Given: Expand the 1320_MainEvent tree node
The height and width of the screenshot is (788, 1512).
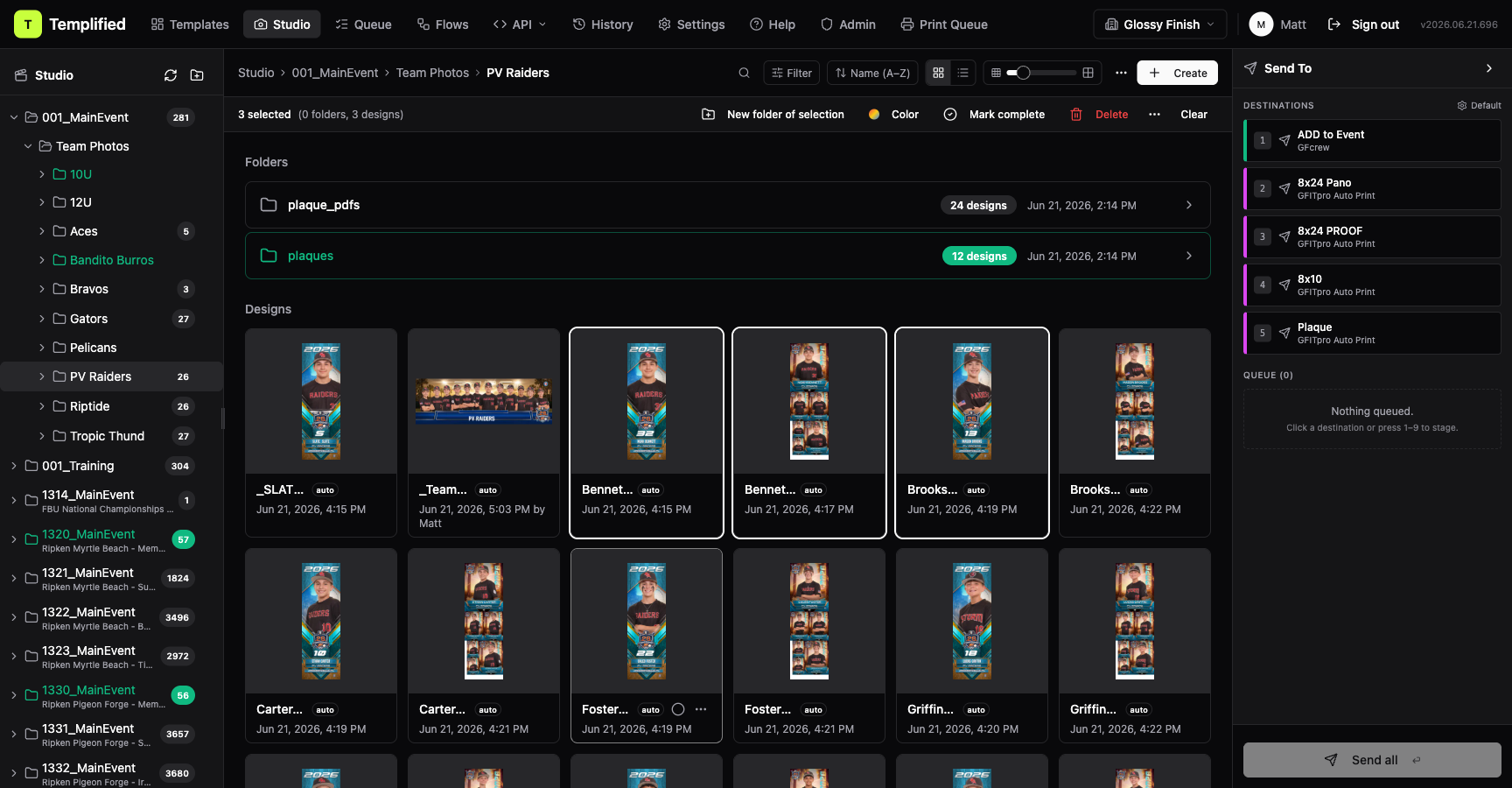Looking at the screenshot, I should coord(14,539).
